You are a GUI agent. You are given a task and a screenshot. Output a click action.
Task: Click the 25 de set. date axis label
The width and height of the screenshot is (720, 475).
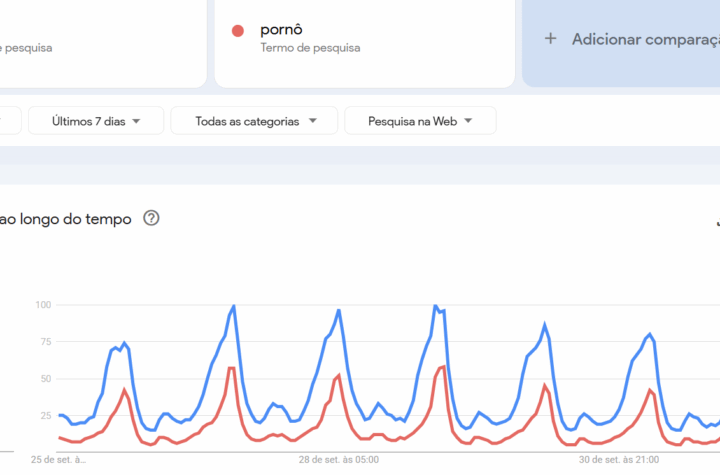[58, 461]
